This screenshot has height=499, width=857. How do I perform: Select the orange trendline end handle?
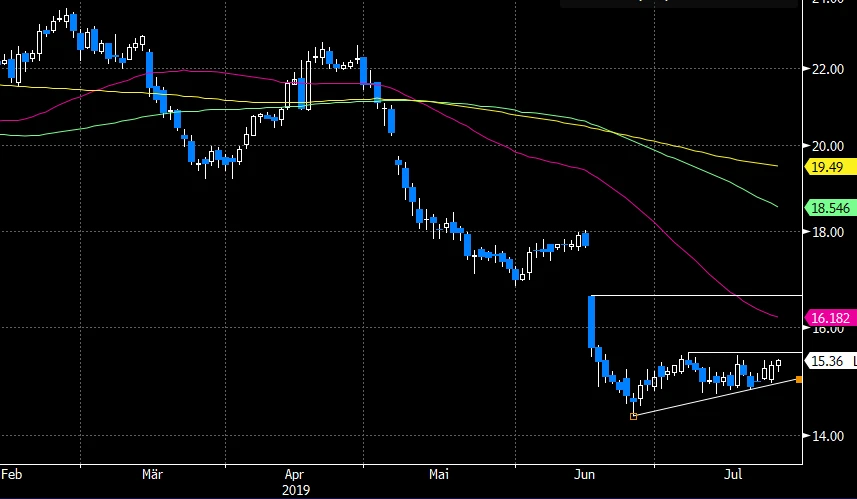(x=797, y=379)
